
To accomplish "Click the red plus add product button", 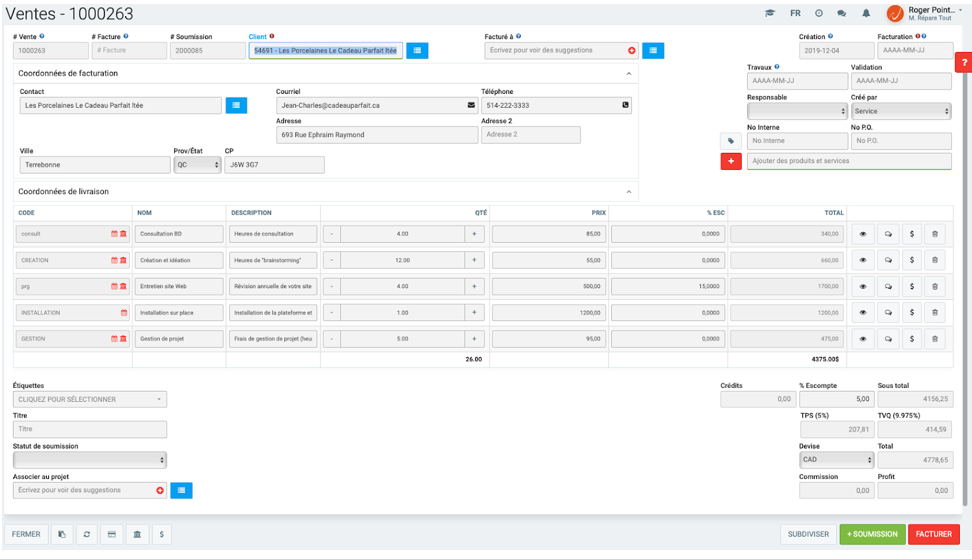I will [x=731, y=161].
